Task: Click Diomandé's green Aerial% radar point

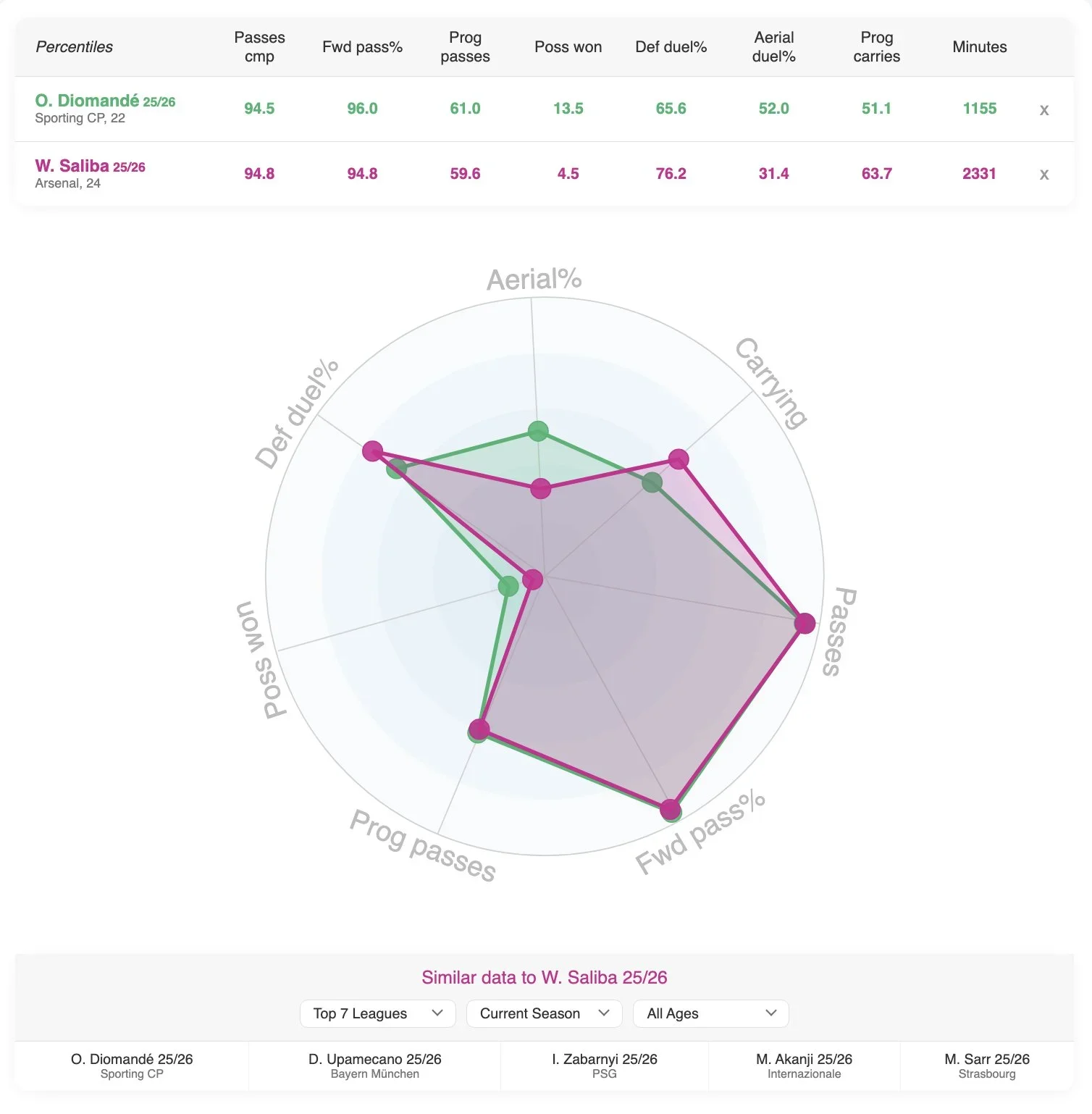Action: (x=538, y=431)
